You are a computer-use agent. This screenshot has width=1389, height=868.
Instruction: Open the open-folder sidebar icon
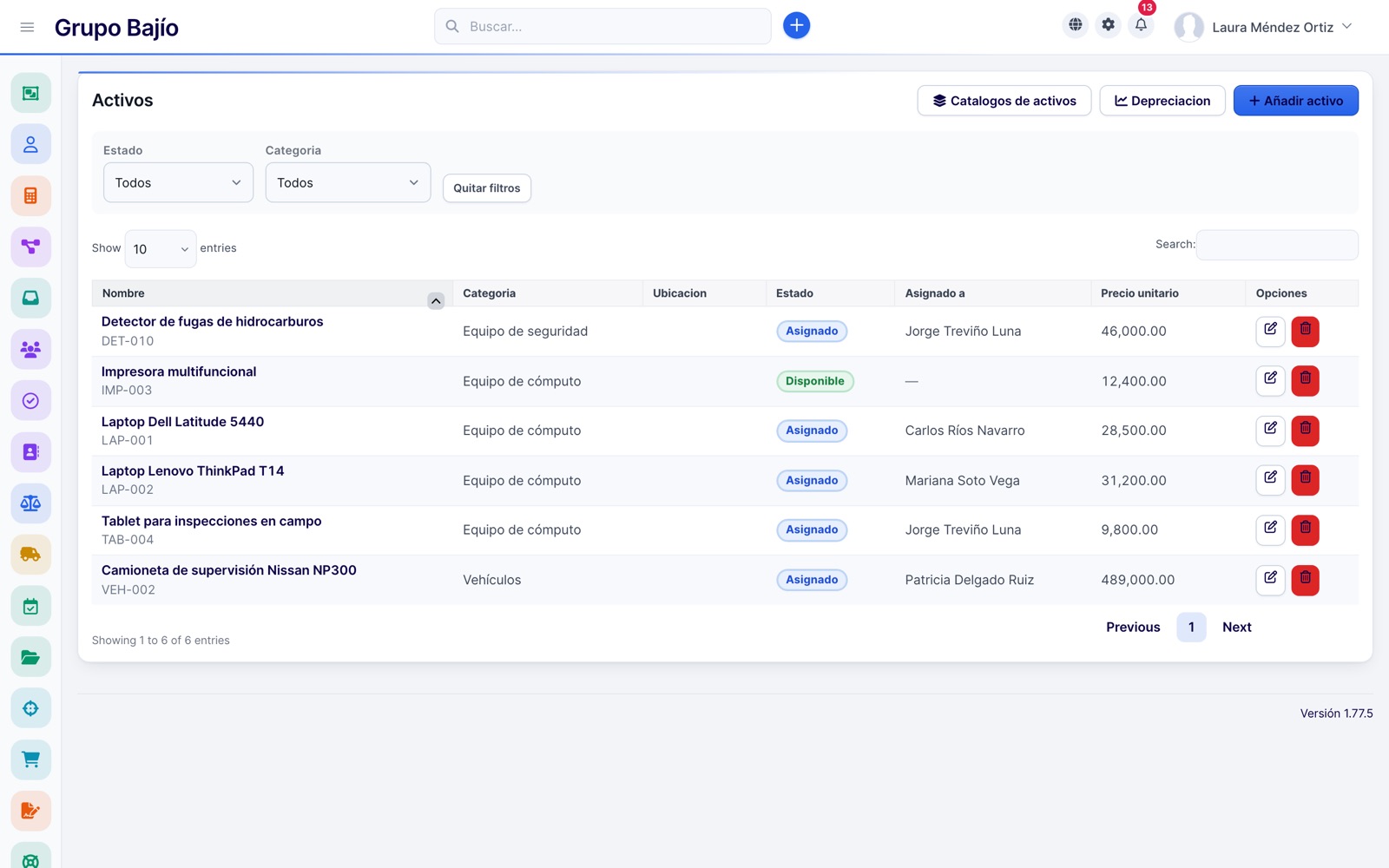pos(30,657)
